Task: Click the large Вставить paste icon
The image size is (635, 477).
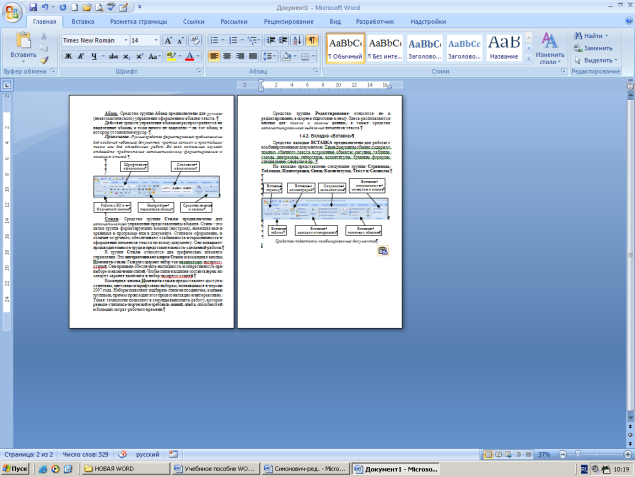Action: coord(23,40)
